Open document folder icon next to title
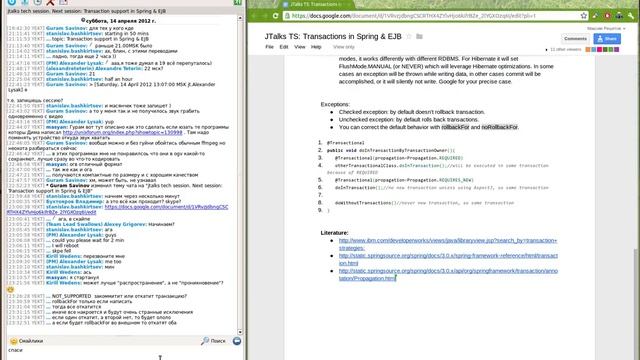The height and width of the screenshot is (360, 640). tap(419, 36)
